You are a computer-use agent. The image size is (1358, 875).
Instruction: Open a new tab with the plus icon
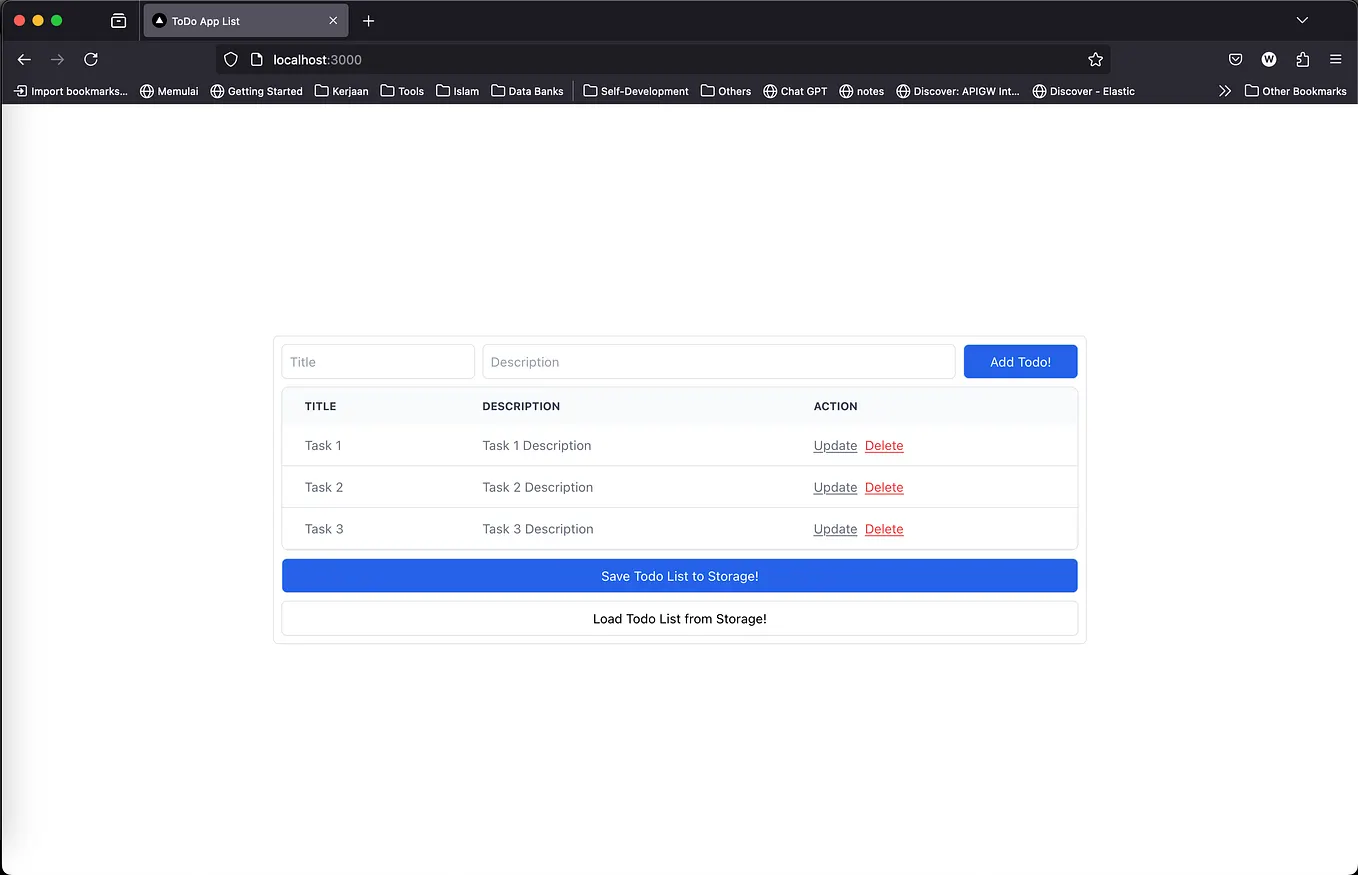click(369, 20)
